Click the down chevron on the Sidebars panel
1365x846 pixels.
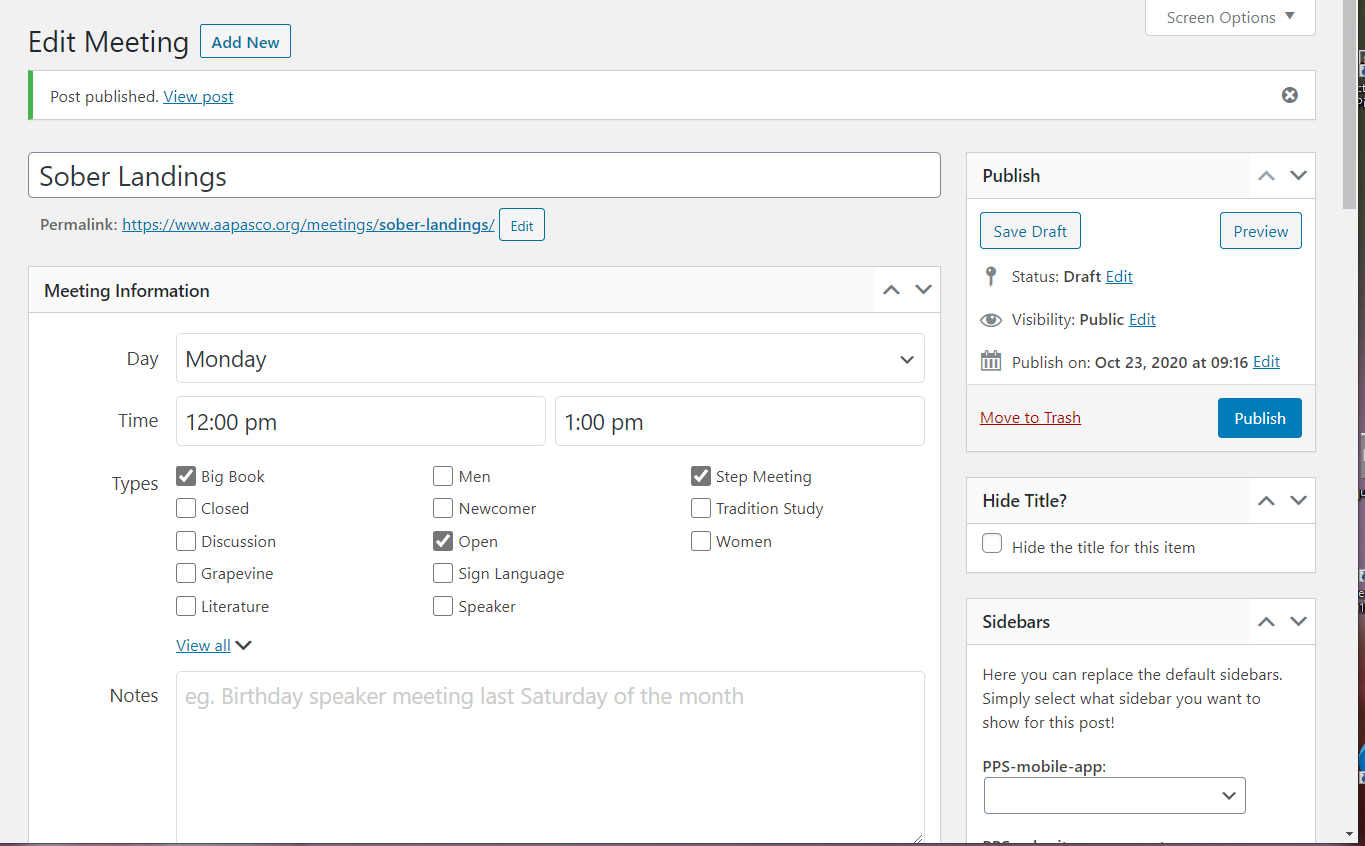[1298, 621]
